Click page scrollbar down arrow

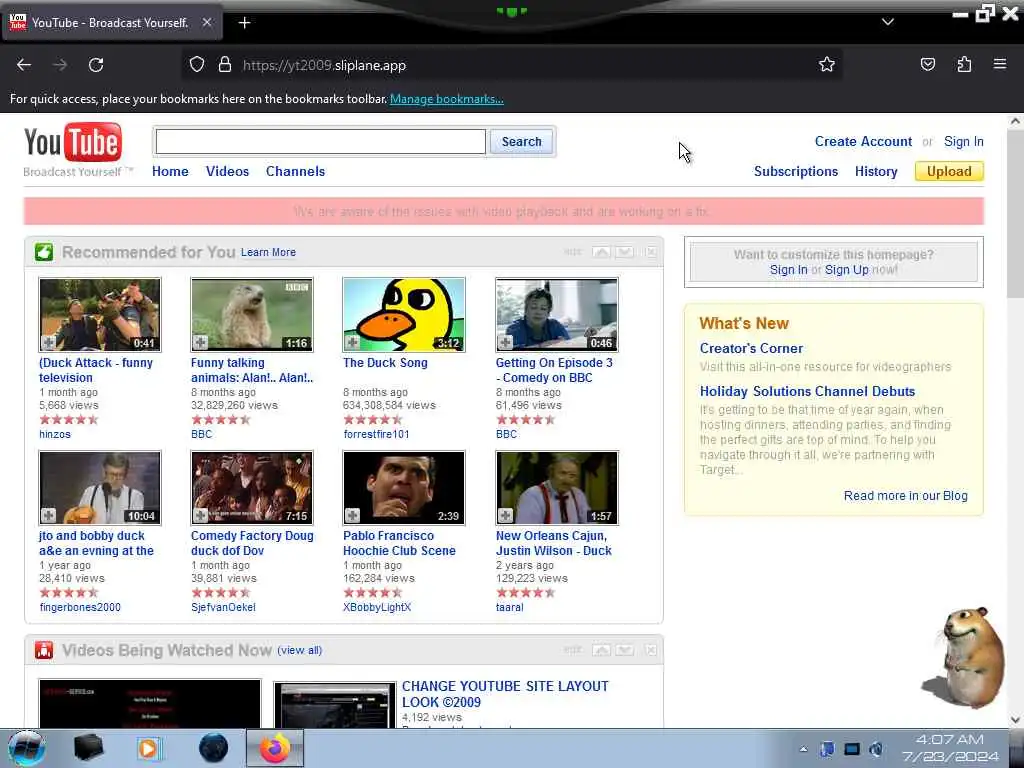pos(1015,720)
